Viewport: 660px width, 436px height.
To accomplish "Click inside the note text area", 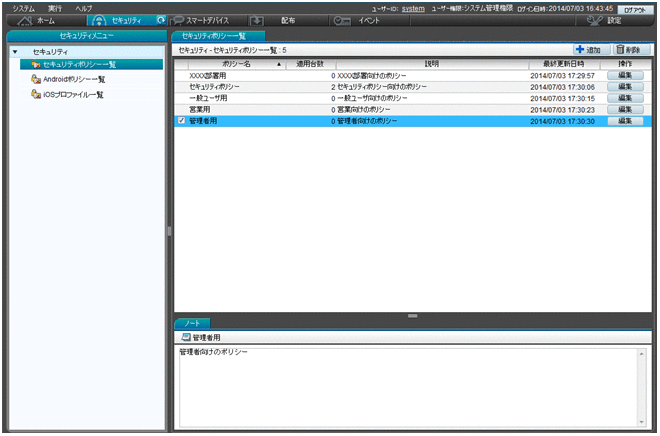I will (x=410, y=385).
